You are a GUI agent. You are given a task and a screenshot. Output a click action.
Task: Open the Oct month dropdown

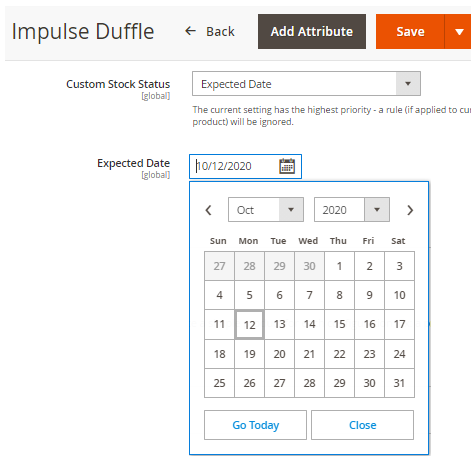[266, 210]
